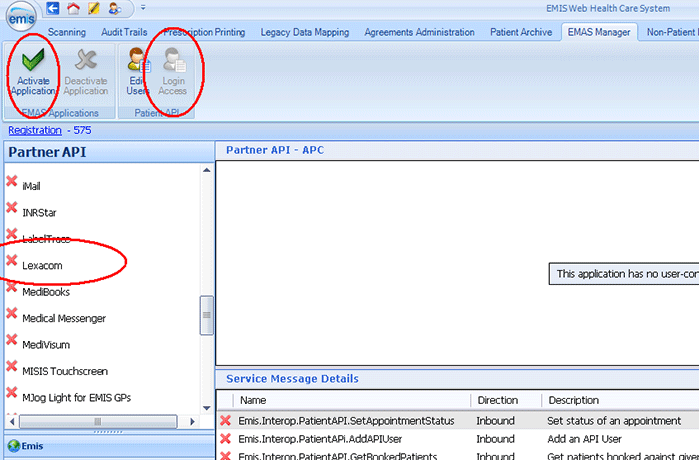Choose MediVisum in the list
This screenshot has height=460, width=699.
tap(46, 345)
